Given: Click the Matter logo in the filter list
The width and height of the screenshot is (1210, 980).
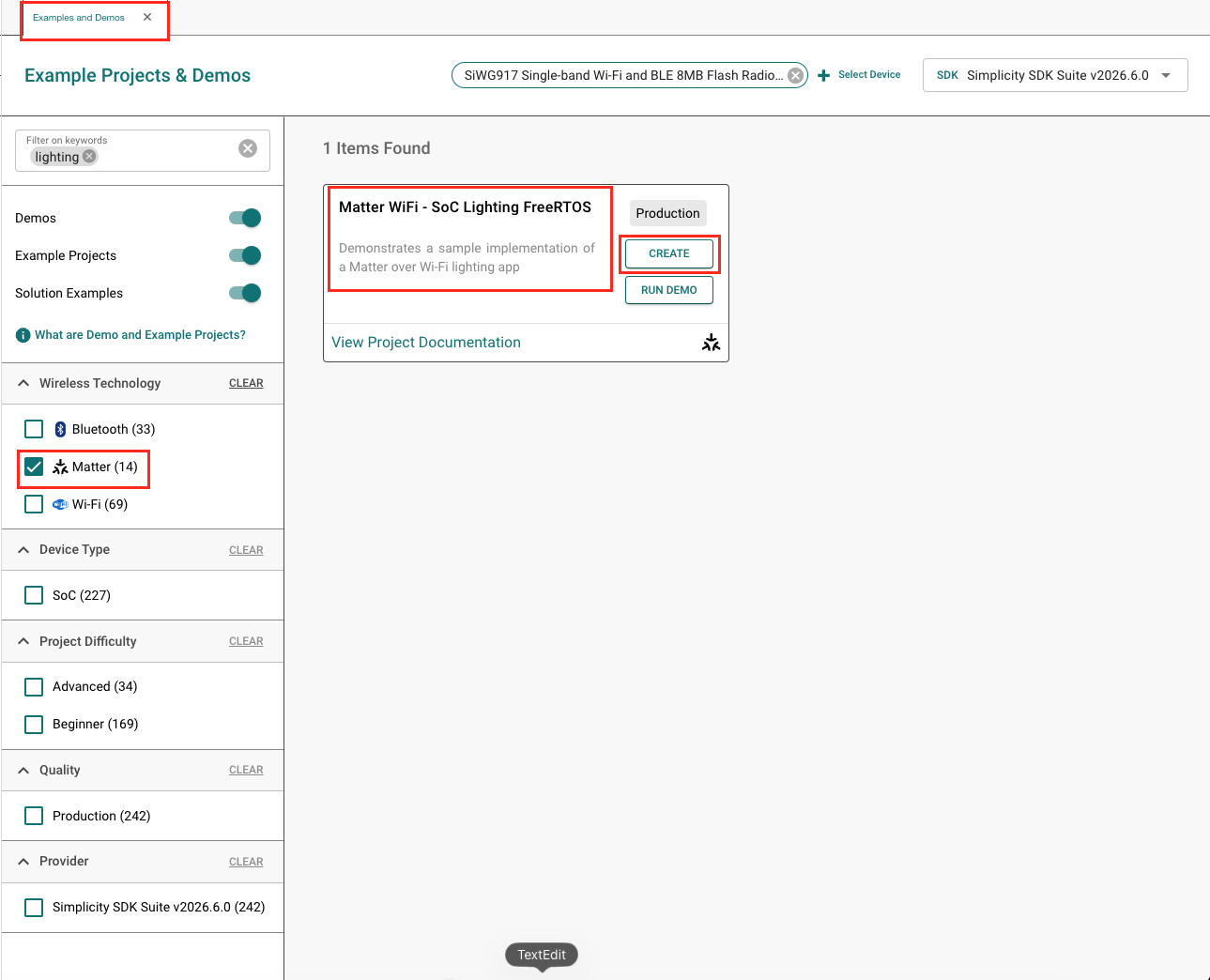Looking at the screenshot, I should click(x=60, y=467).
